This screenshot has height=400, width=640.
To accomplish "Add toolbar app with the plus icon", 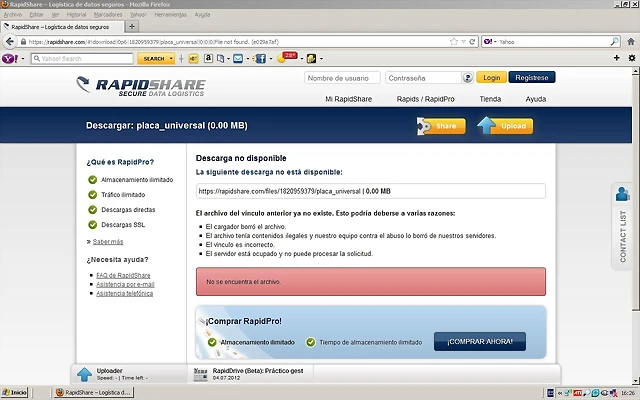I will [617, 58].
